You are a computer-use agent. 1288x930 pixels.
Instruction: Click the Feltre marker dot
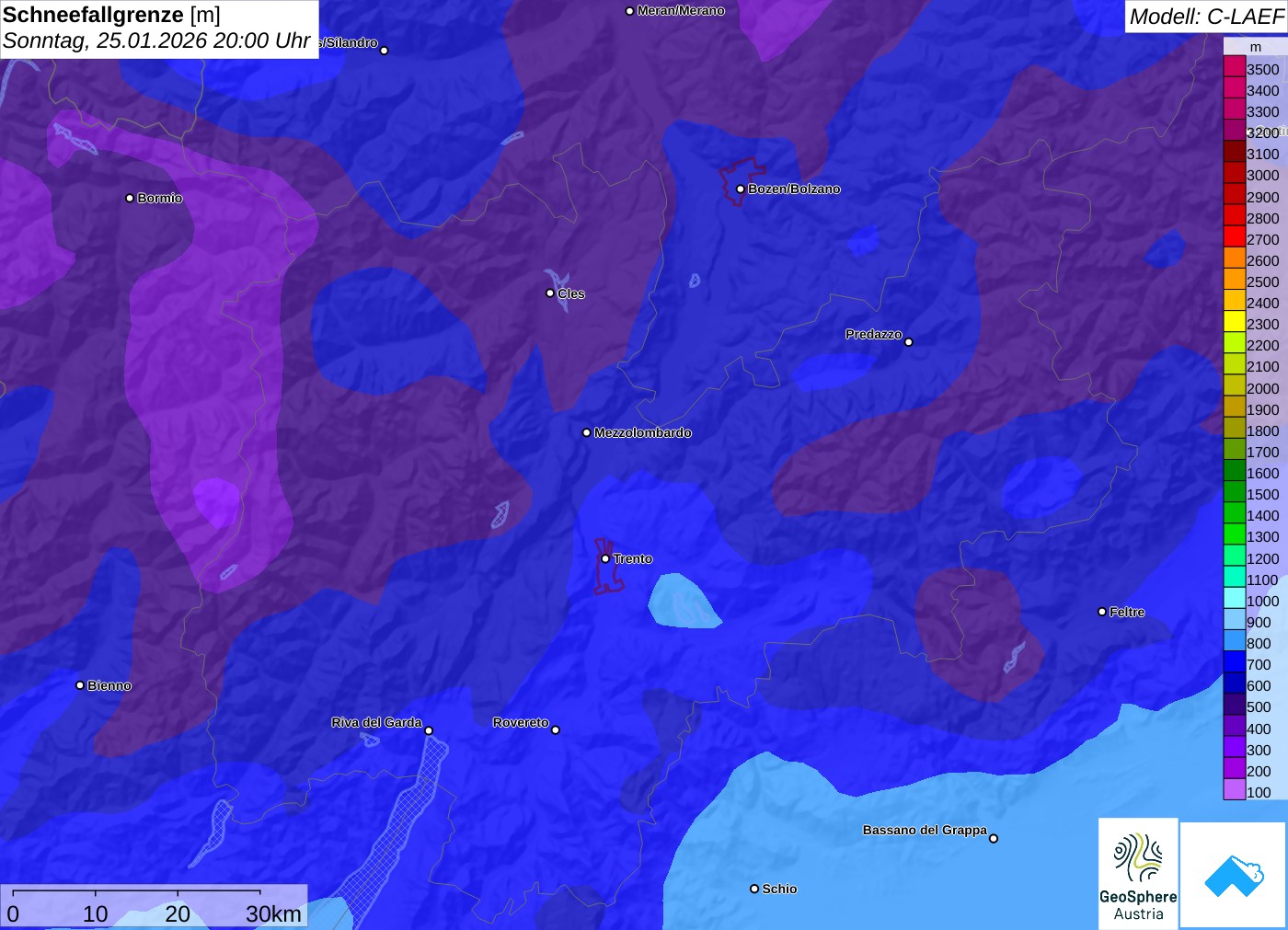pyautogui.click(x=1102, y=612)
